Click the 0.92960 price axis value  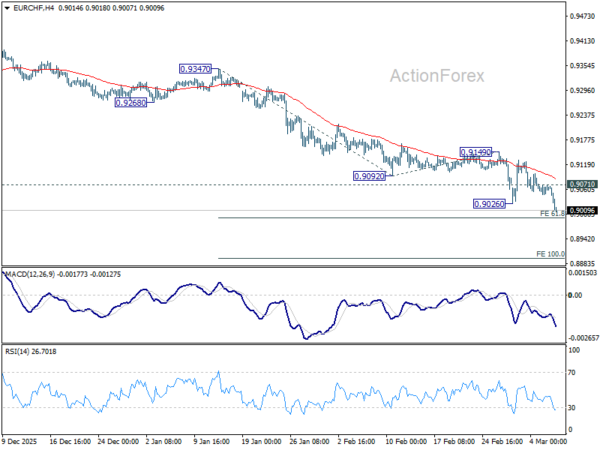click(x=582, y=91)
